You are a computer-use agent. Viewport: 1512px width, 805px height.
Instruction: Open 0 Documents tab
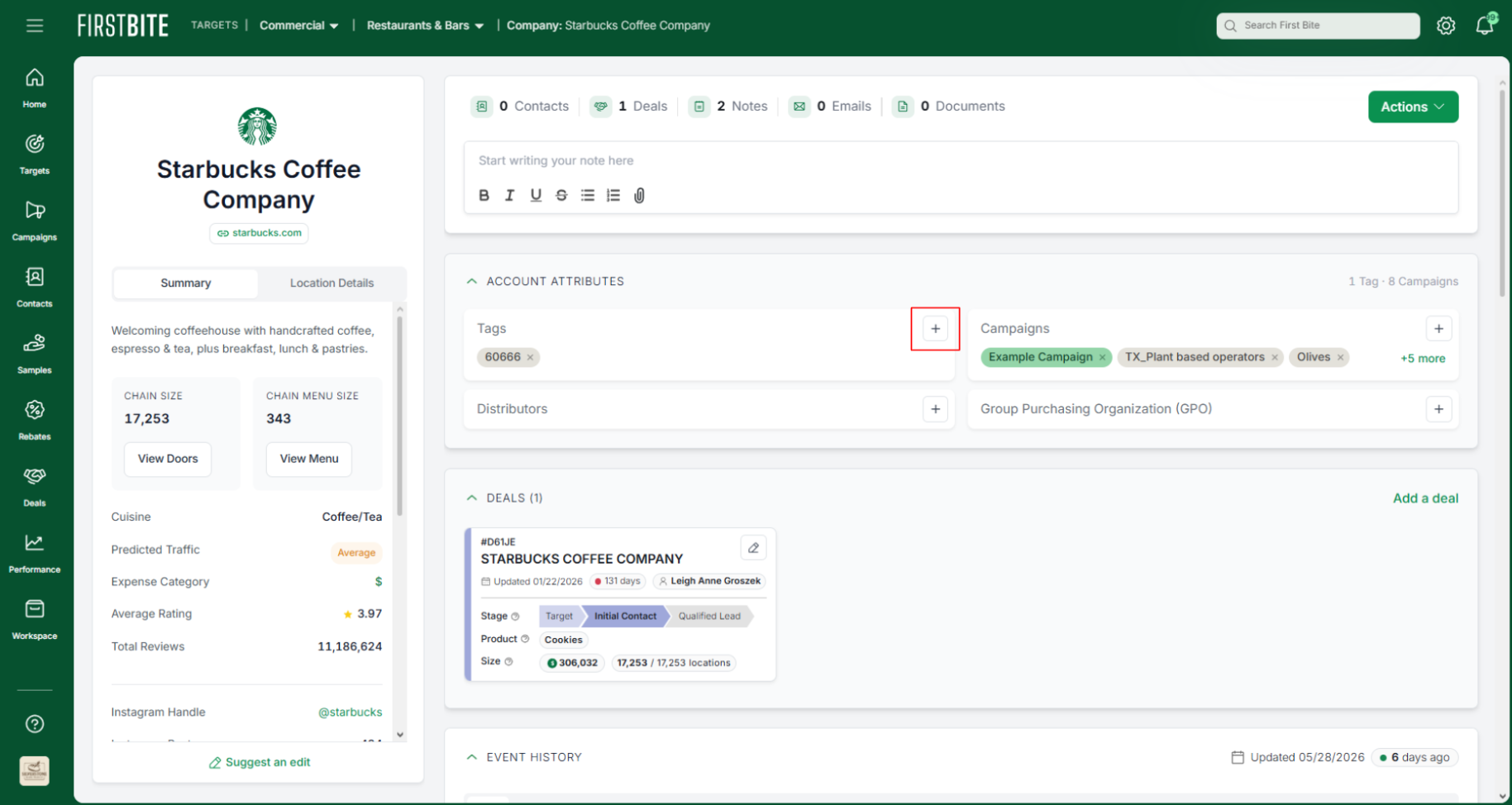(x=949, y=107)
